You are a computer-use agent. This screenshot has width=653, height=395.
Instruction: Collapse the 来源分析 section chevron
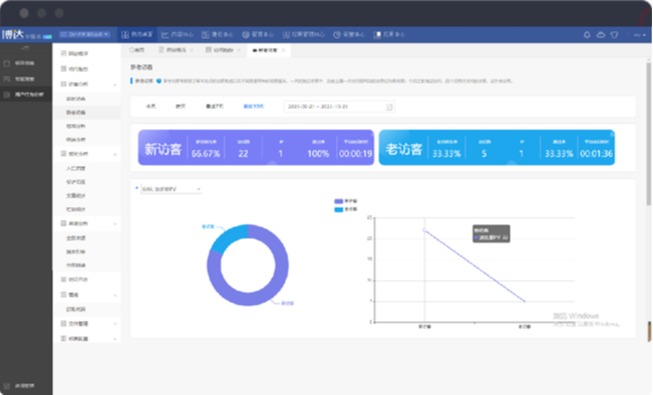pyautogui.click(x=115, y=224)
